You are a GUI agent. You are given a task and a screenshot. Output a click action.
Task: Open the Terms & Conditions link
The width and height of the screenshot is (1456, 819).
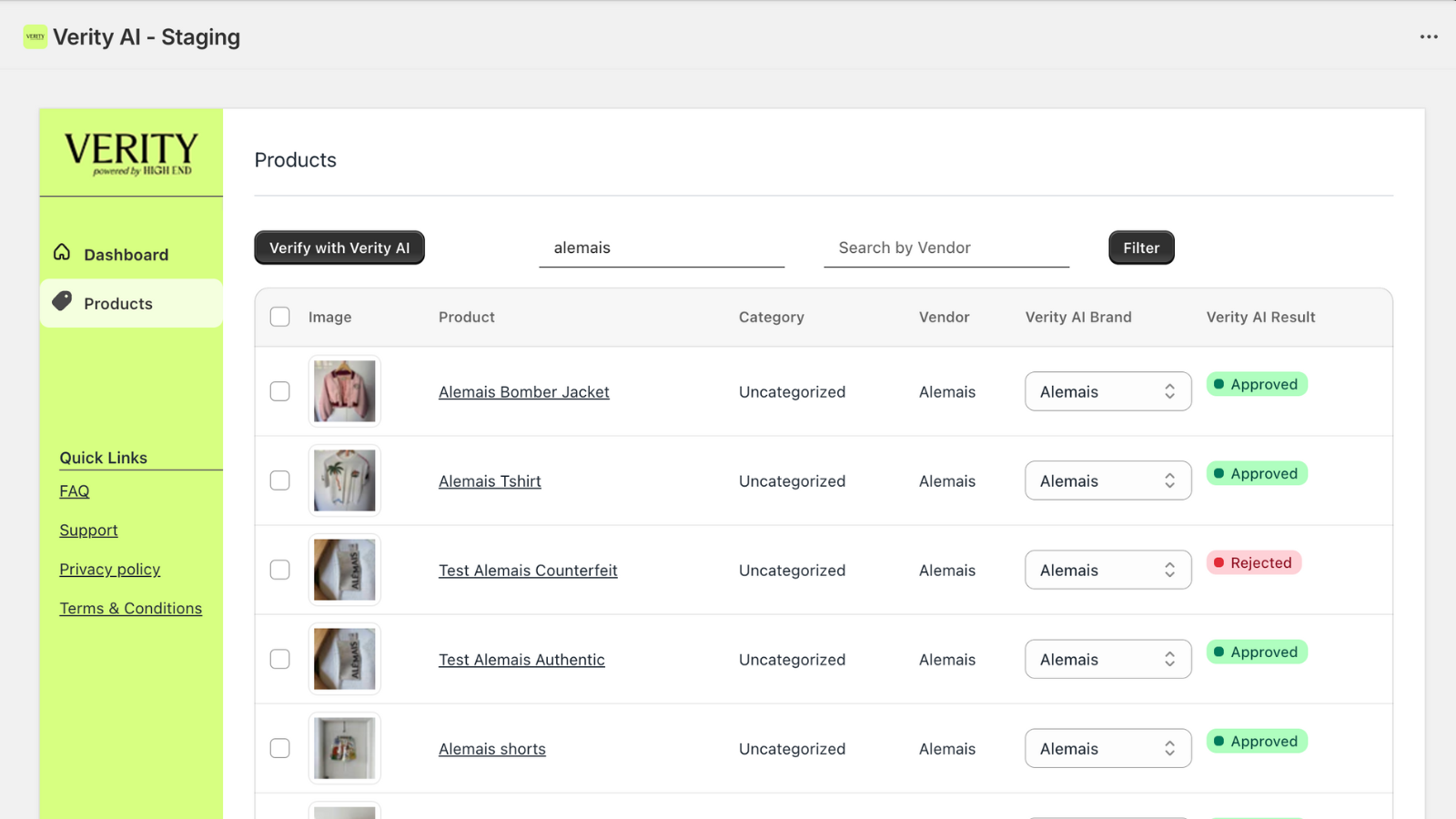[x=131, y=609]
